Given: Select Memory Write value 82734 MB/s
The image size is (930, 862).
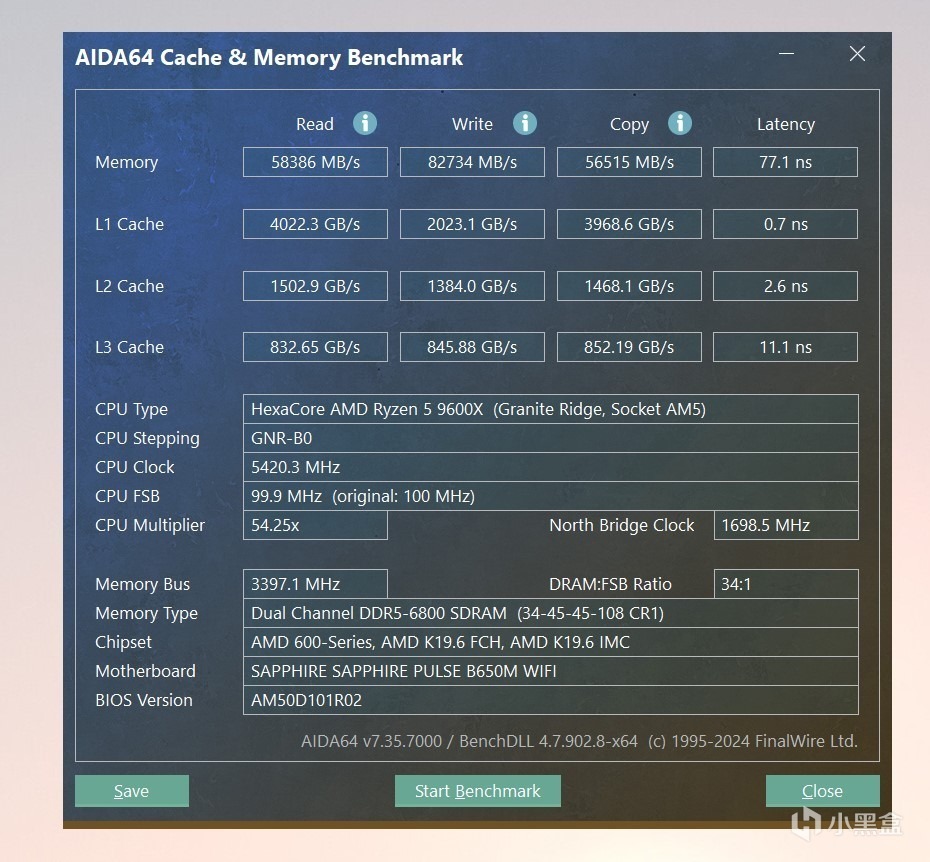Looking at the screenshot, I should pos(472,162).
